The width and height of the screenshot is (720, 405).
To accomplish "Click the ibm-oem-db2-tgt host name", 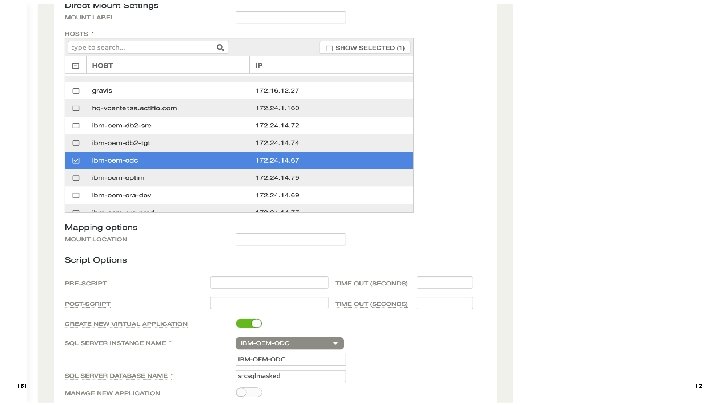I will pos(121,143).
